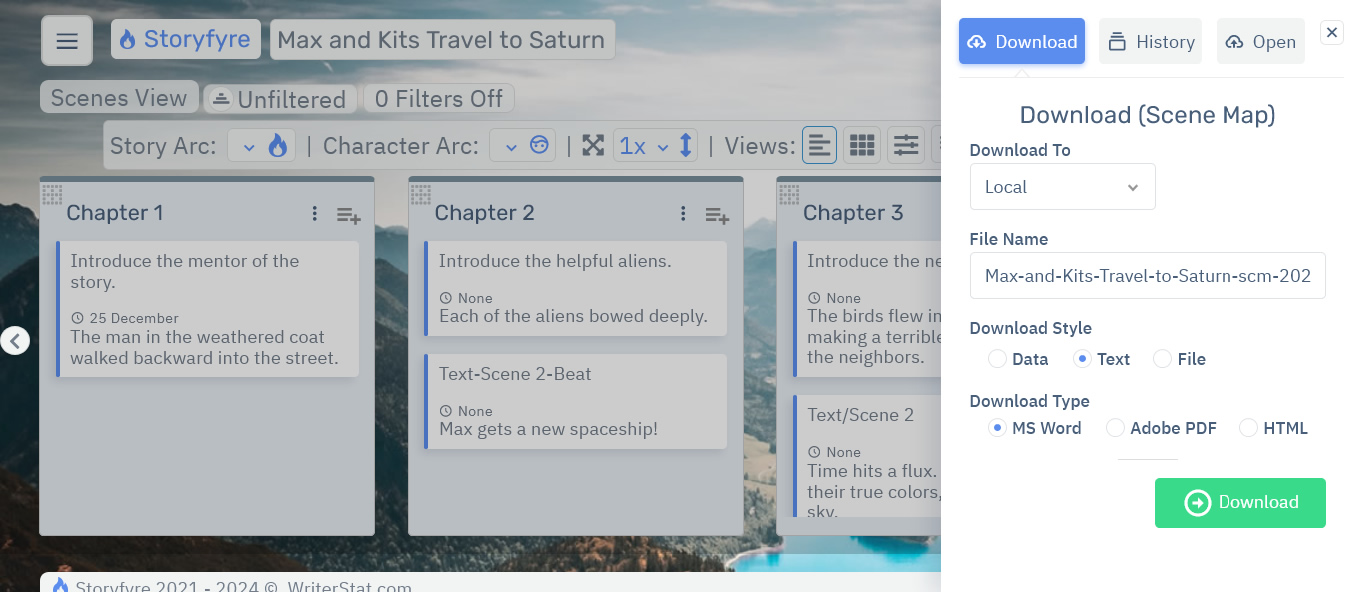Image resolution: width=1365 pixels, height=592 pixels.
Task: Select the sliders view icon under Views
Action: coord(905,145)
